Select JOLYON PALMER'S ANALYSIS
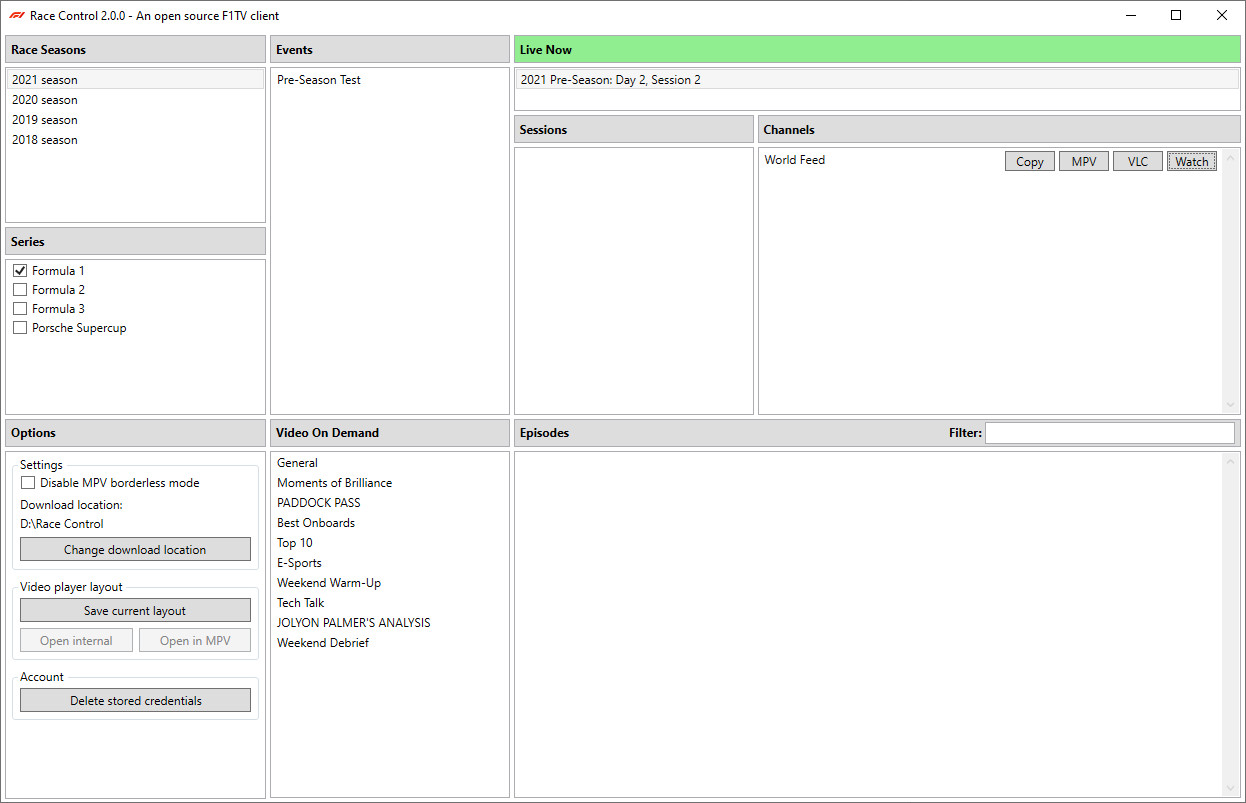1246x803 pixels. click(x=390, y=623)
